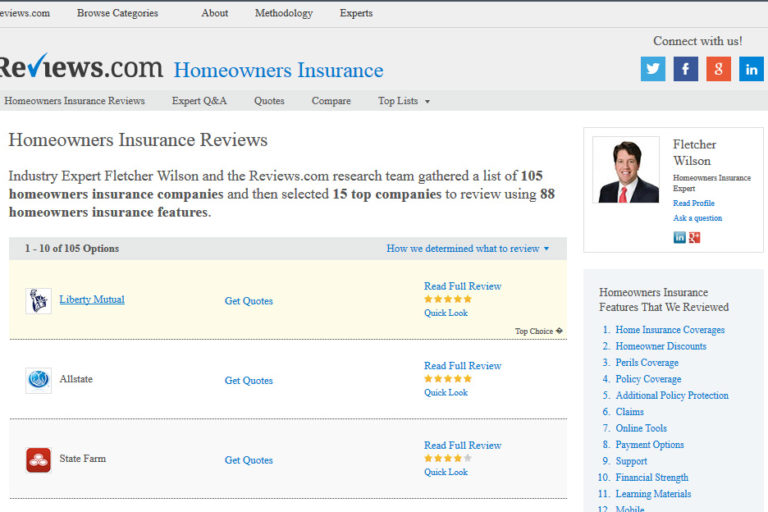Open Claims feature link

coord(629,412)
